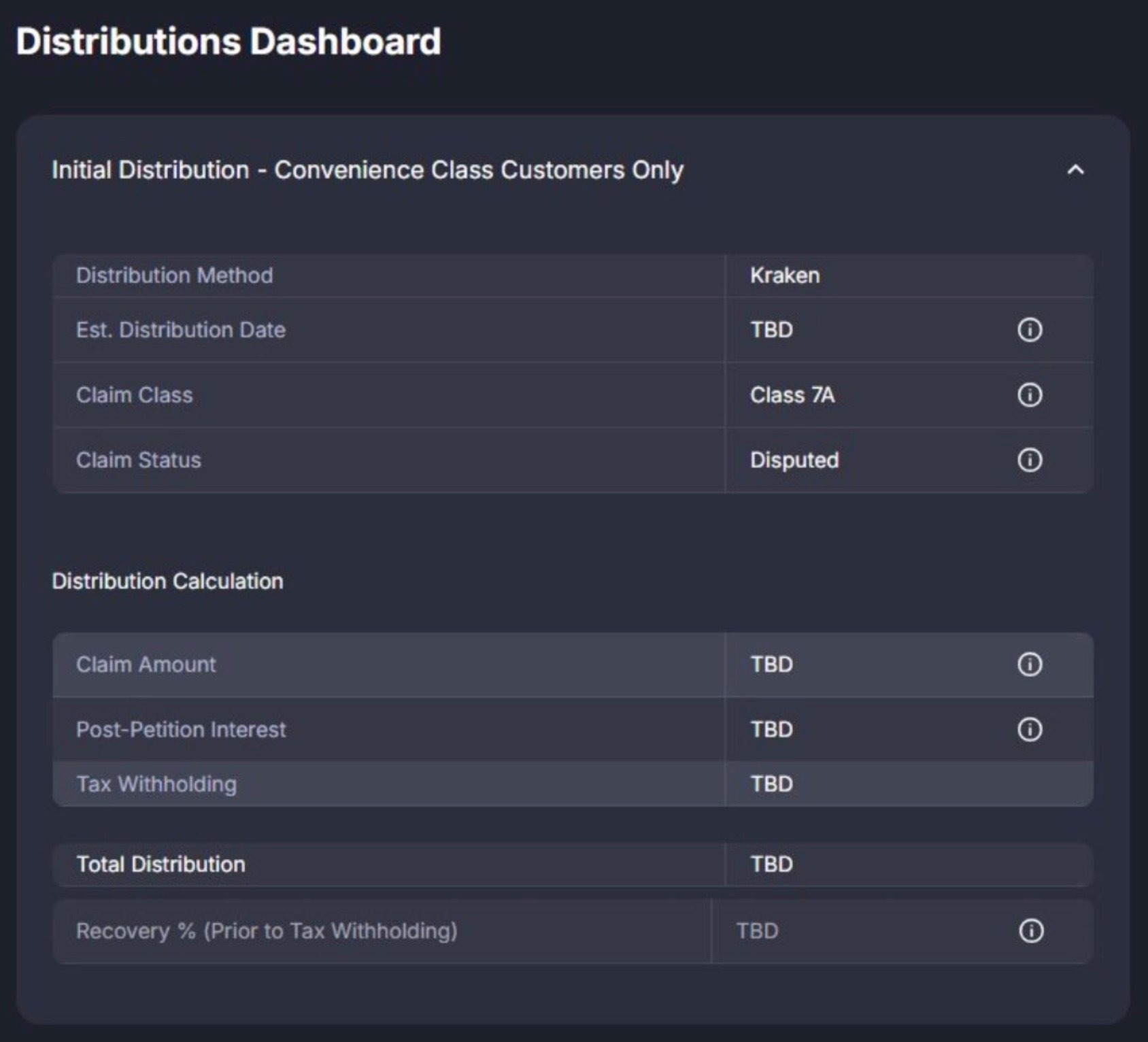Screen dimensions: 1148x1042
Task: Select the Kraken distribution method value
Action: point(785,275)
